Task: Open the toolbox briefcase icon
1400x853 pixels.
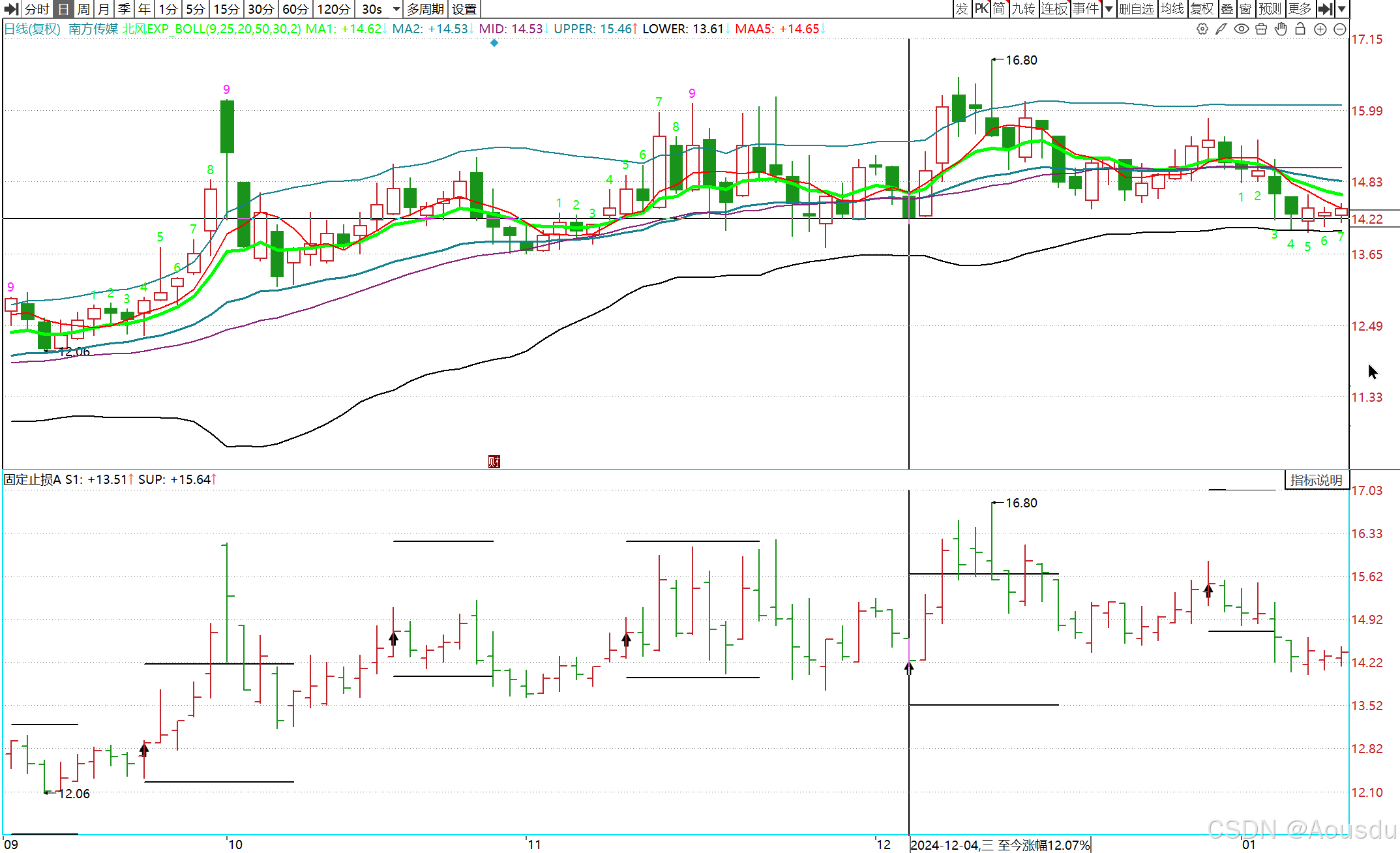Action: pyautogui.click(x=1261, y=29)
